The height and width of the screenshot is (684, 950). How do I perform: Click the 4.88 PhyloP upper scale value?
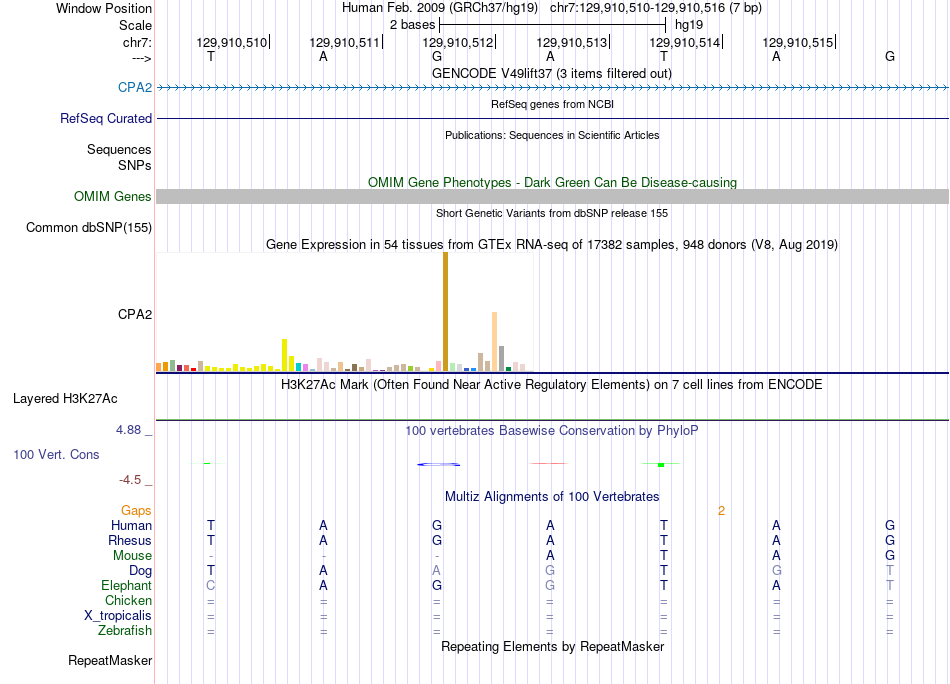(x=128, y=430)
